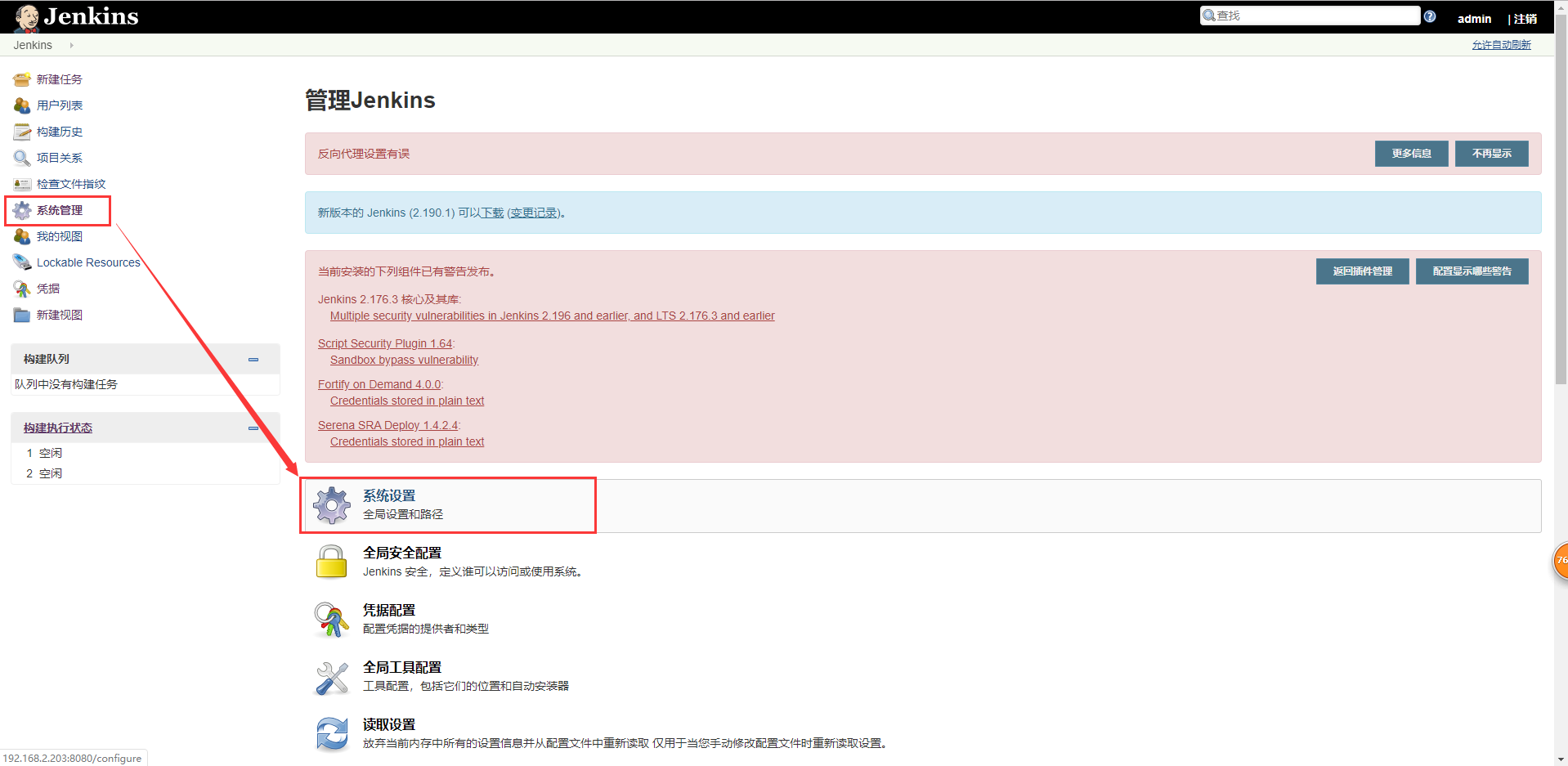This screenshot has width=1568, height=766.
Task: Click the search help question mark icon
Action: [x=1429, y=16]
